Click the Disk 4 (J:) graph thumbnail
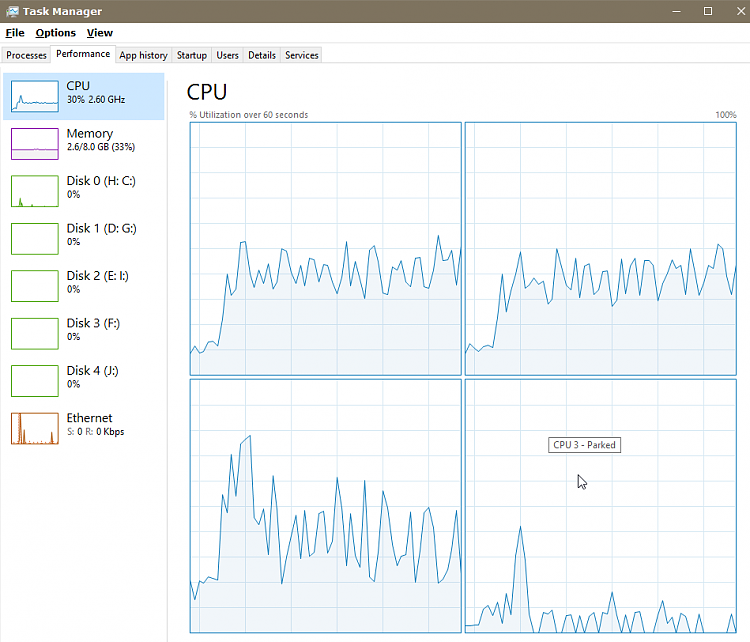The height and width of the screenshot is (642, 750). coord(35,380)
